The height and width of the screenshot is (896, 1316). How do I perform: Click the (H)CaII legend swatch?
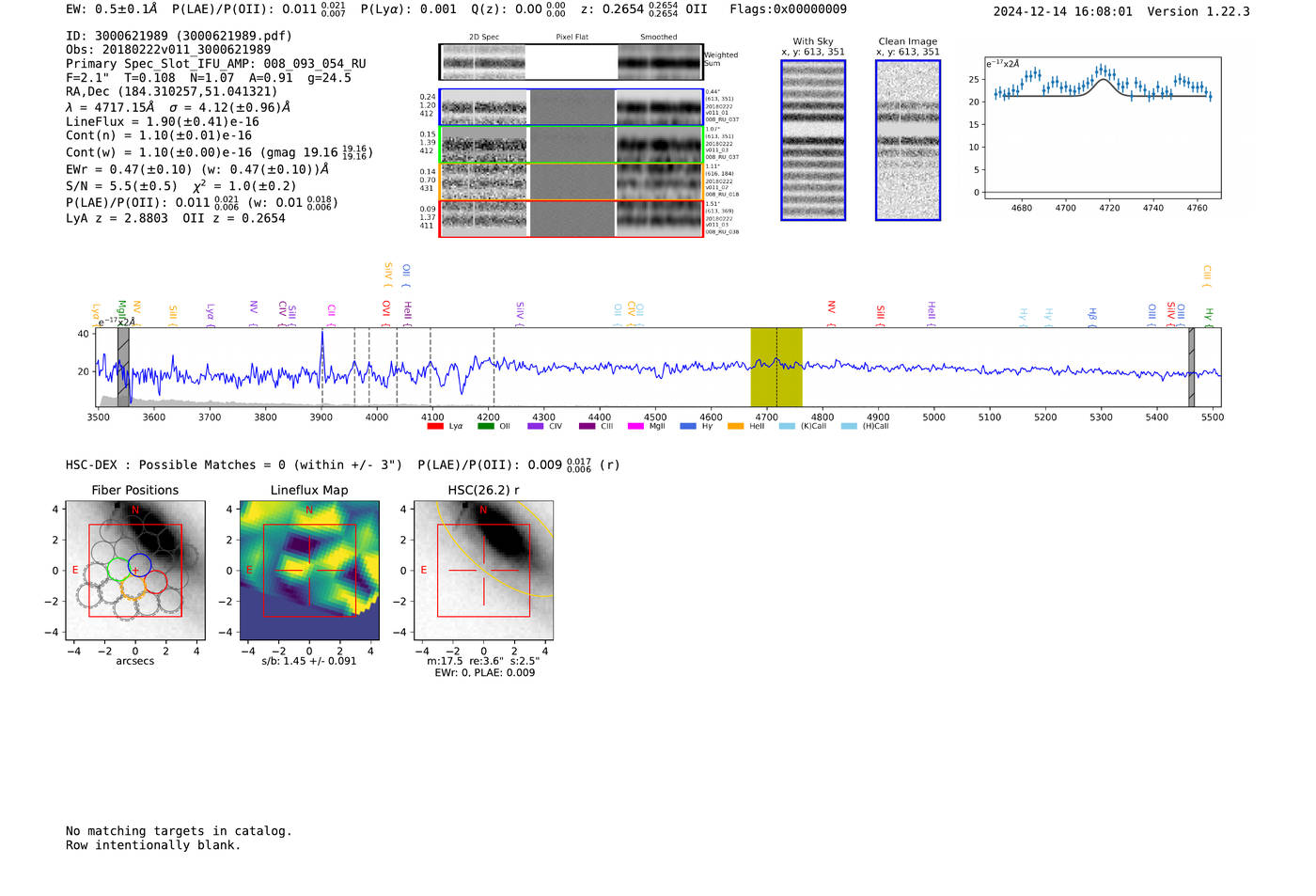(849, 426)
